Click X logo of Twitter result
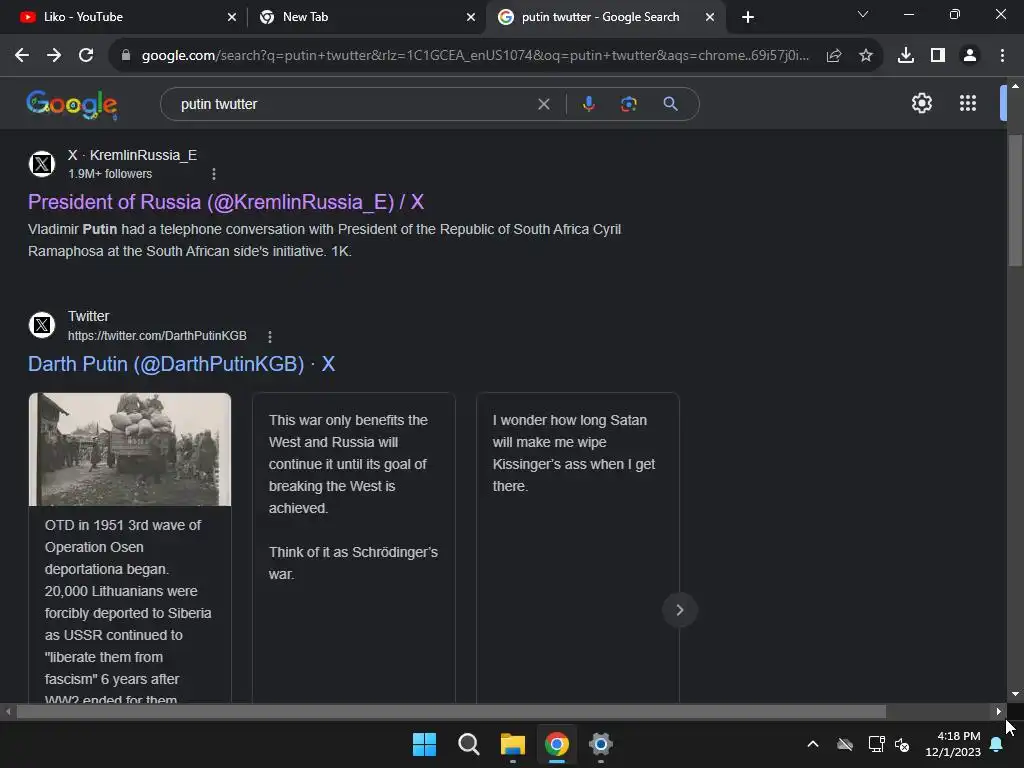This screenshot has height=768, width=1024. [x=42, y=325]
